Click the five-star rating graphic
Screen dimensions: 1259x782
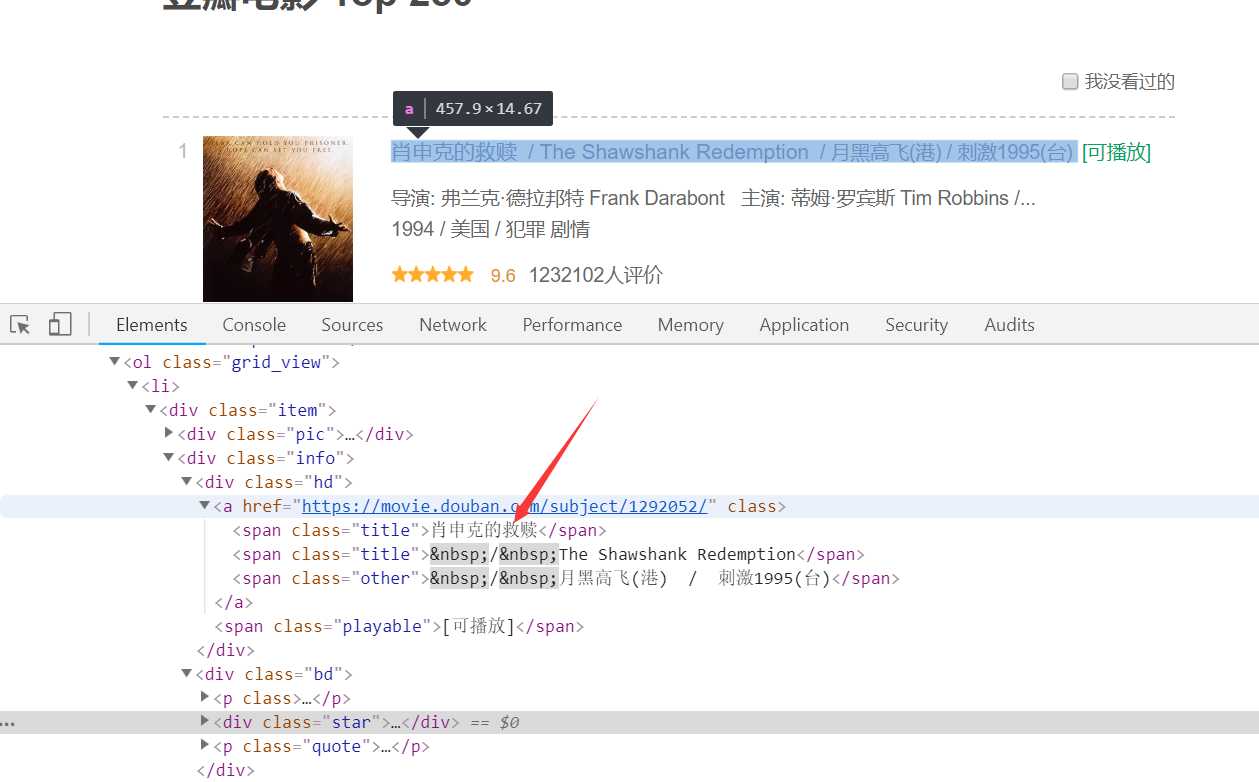click(433, 274)
